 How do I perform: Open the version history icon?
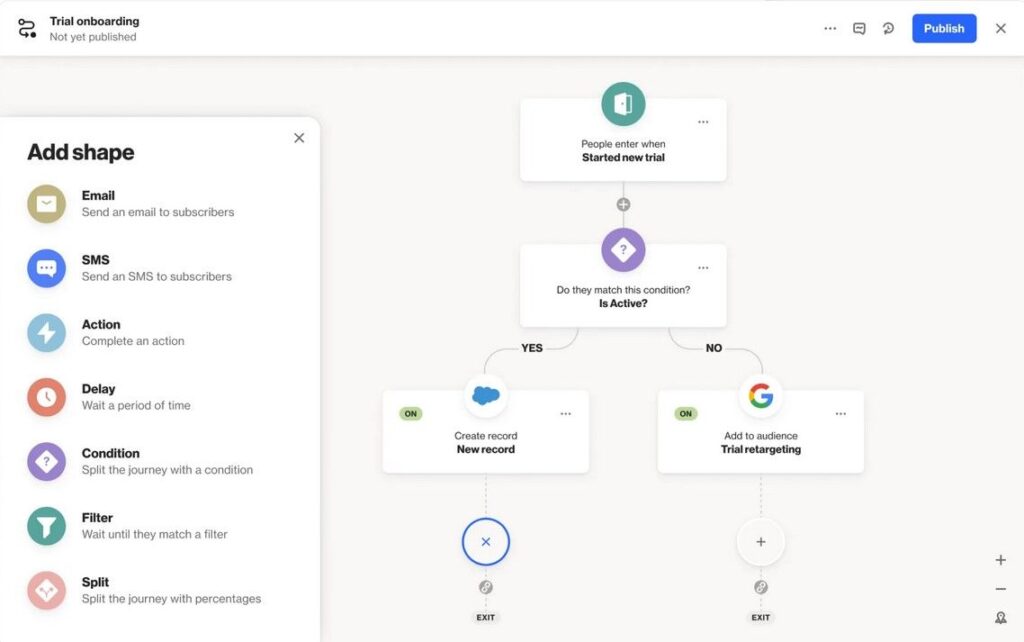pyautogui.click(x=888, y=29)
